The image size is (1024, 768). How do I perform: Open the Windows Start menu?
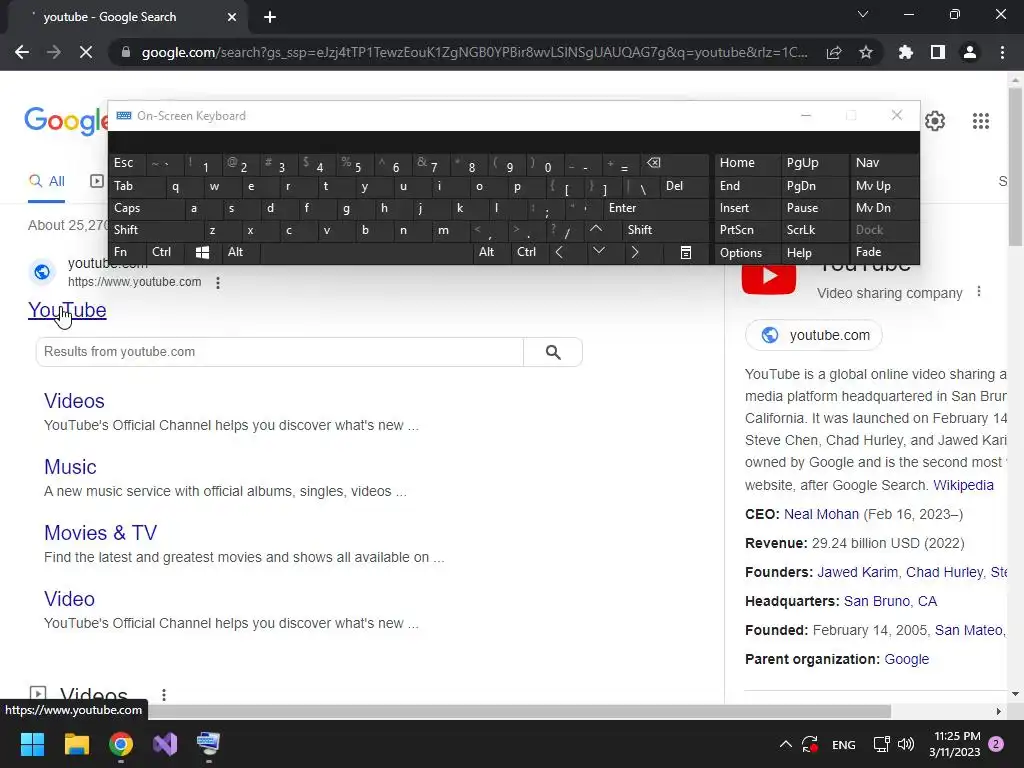point(32,744)
